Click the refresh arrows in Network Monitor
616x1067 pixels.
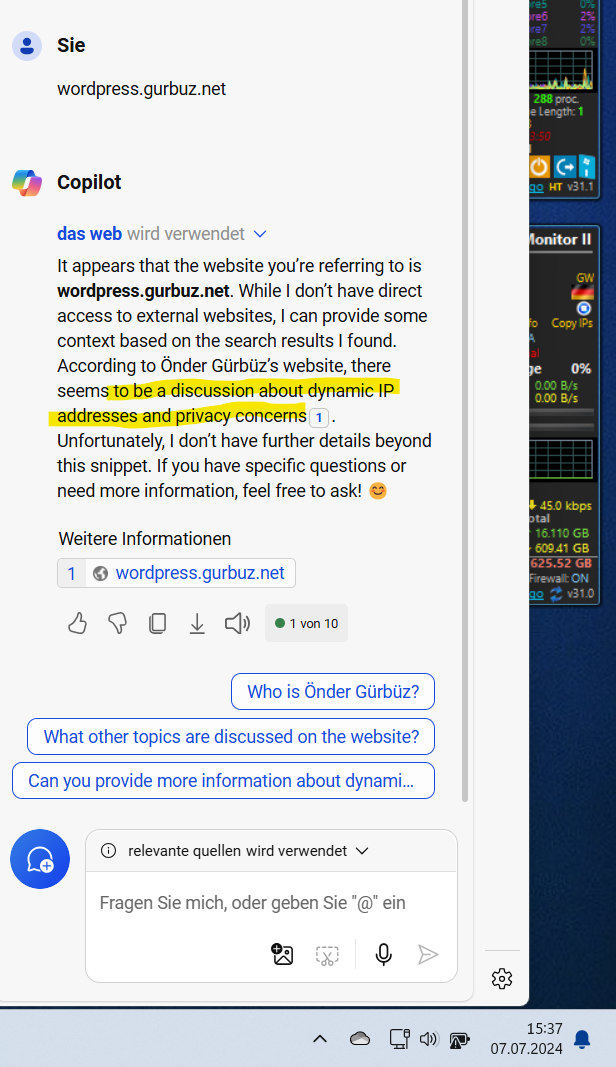(556, 594)
